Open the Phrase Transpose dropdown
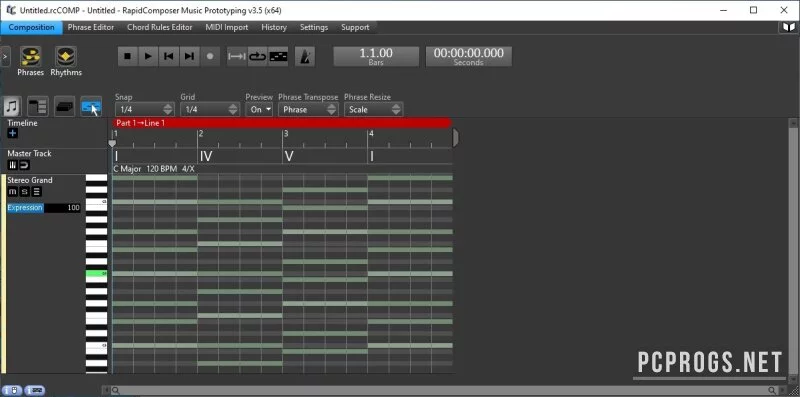This screenshot has height=397, width=800. (x=308, y=109)
